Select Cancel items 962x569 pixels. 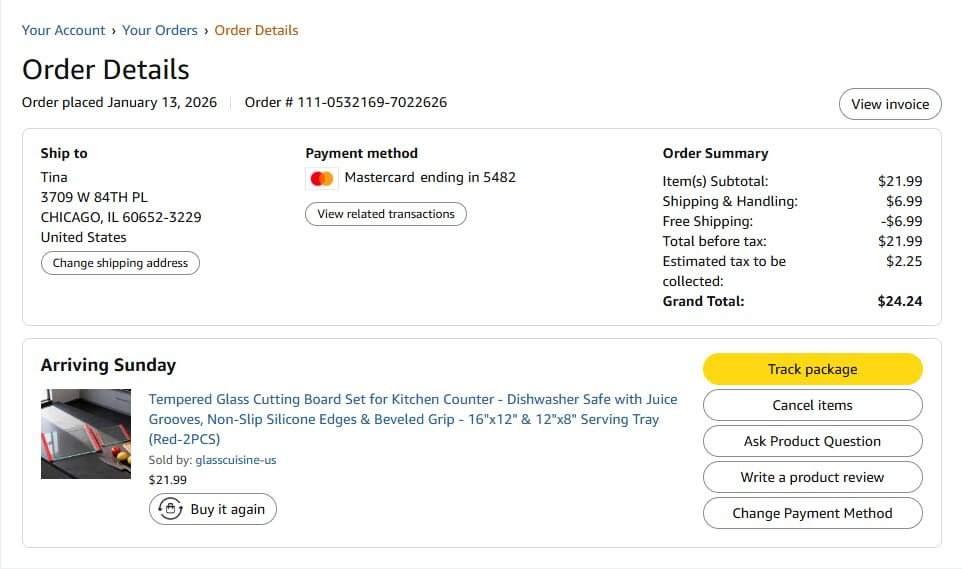(812, 405)
